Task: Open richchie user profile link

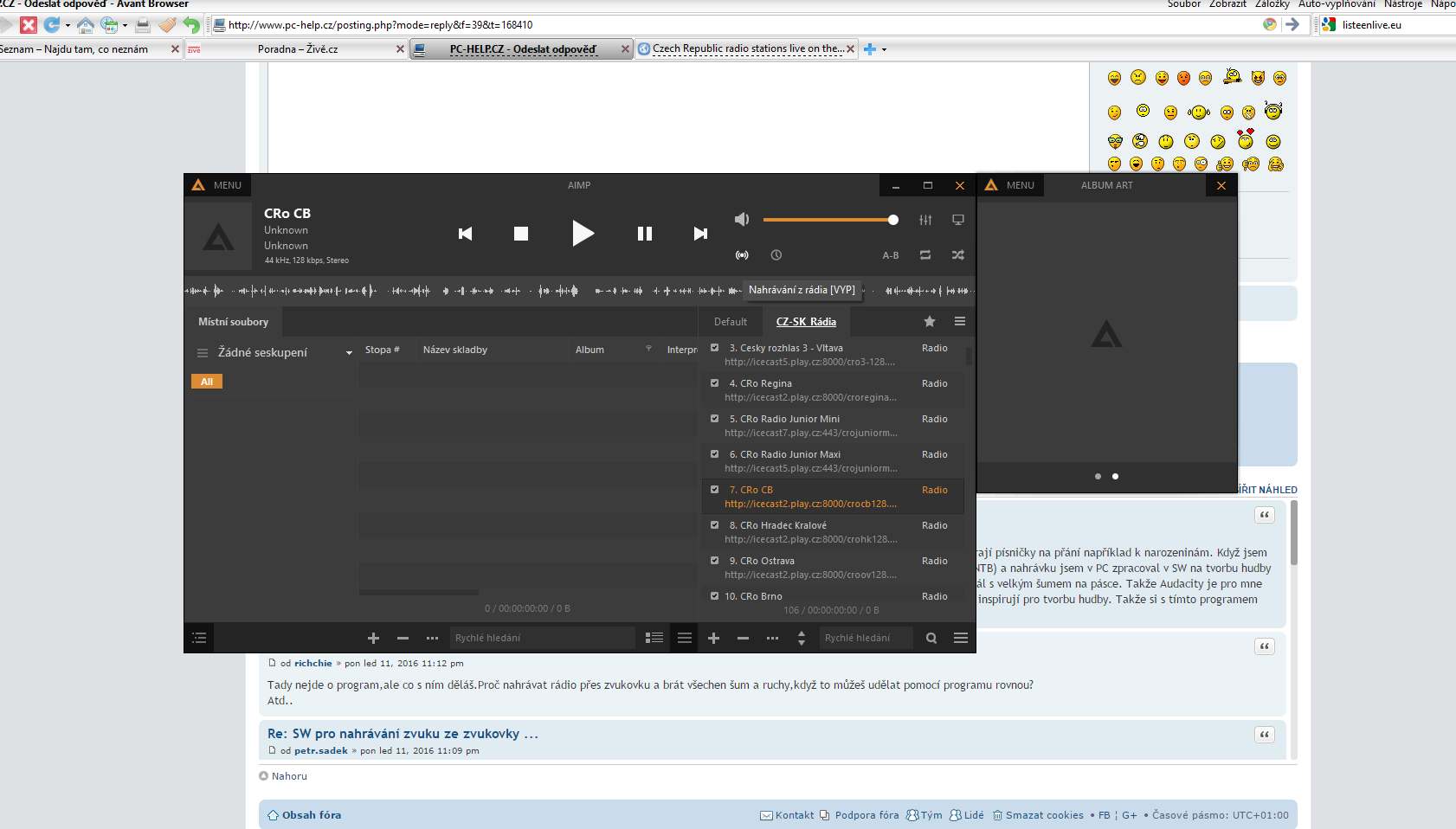Action: point(313,664)
